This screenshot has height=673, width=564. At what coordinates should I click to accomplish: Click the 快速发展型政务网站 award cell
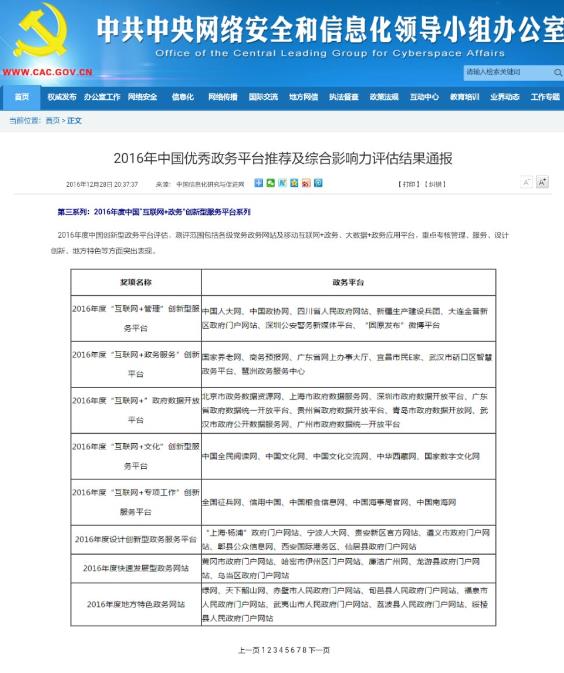pyautogui.click(x=136, y=568)
